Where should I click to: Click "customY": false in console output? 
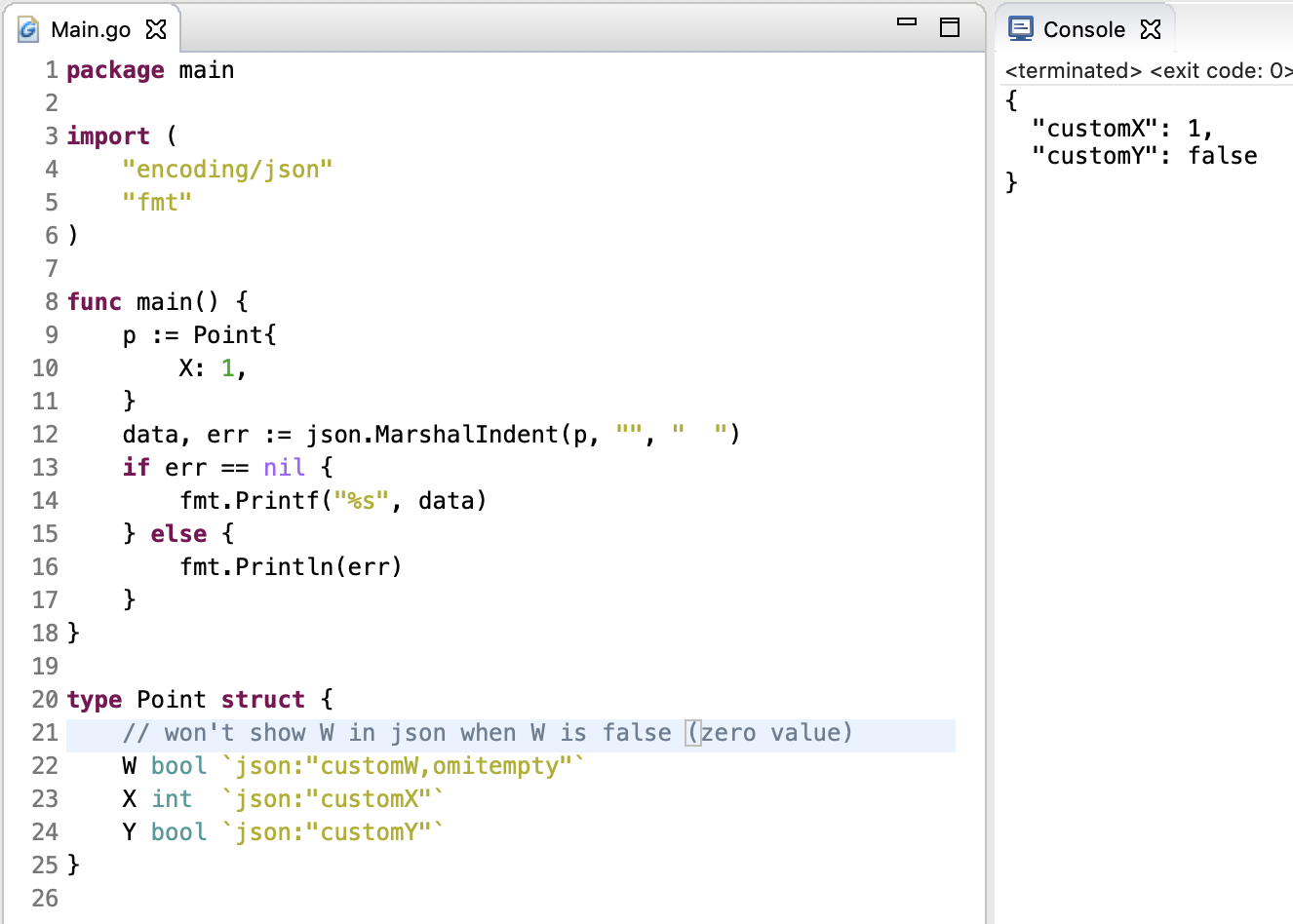point(1144,156)
